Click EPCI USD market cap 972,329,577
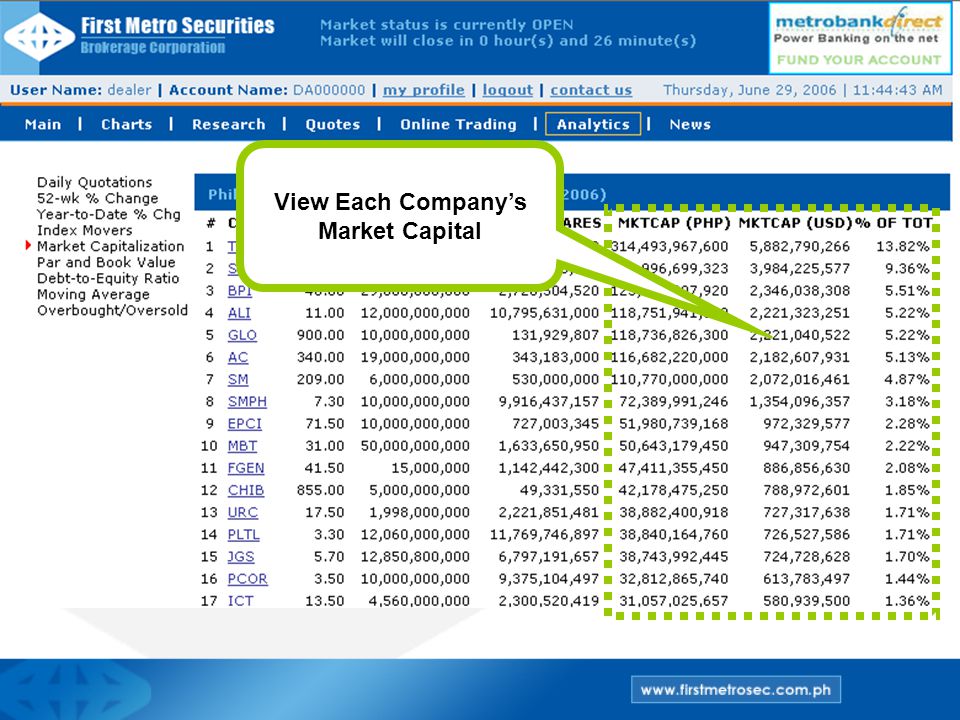Viewport: 960px width, 720px height. [806, 423]
